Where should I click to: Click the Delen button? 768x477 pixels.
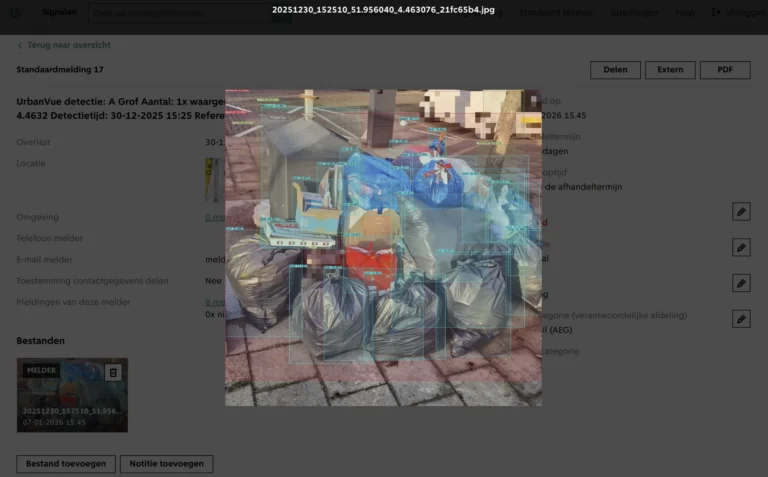(x=615, y=70)
